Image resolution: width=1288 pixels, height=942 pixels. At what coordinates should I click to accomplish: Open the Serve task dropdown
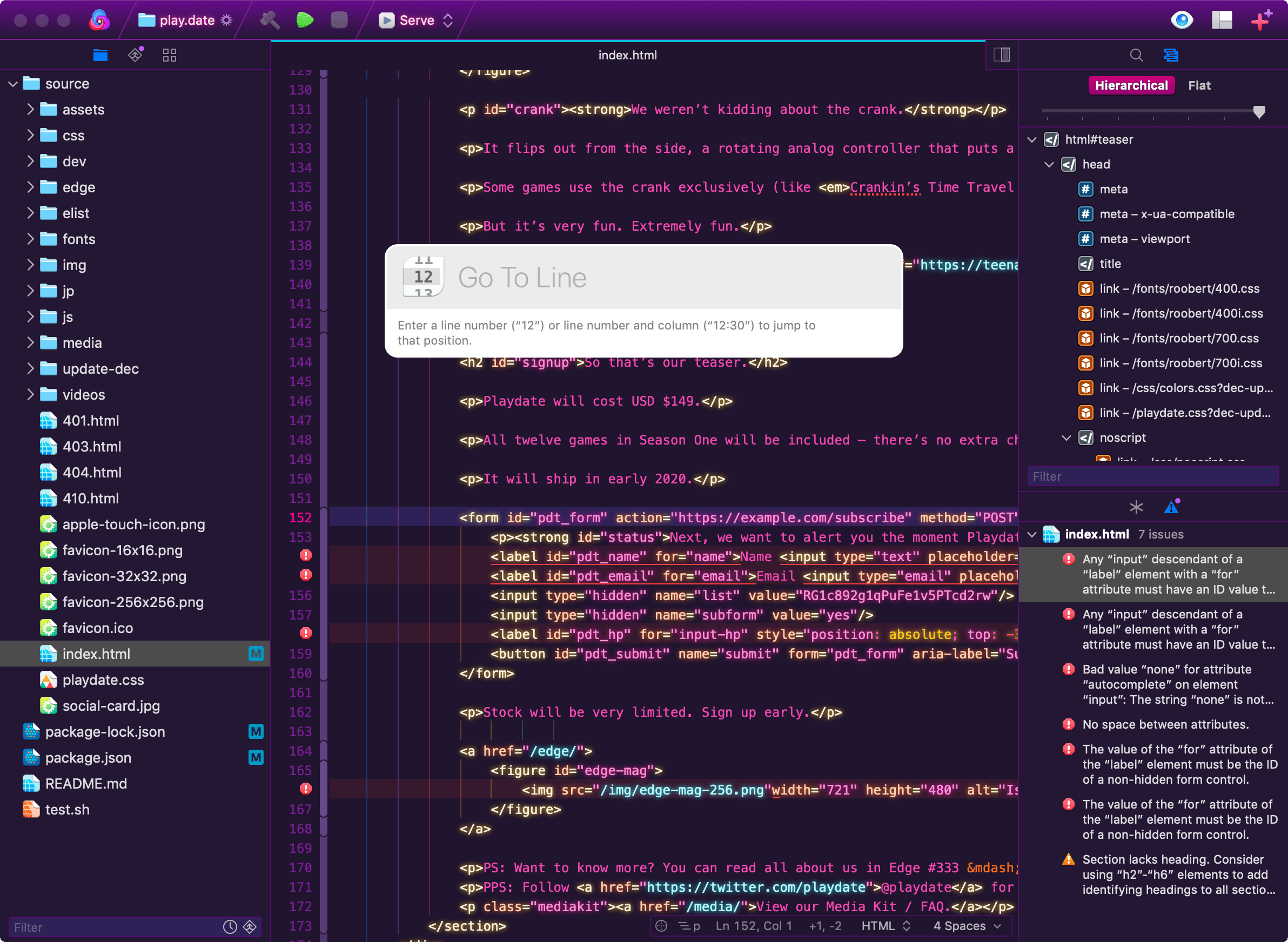[x=417, y=21]
